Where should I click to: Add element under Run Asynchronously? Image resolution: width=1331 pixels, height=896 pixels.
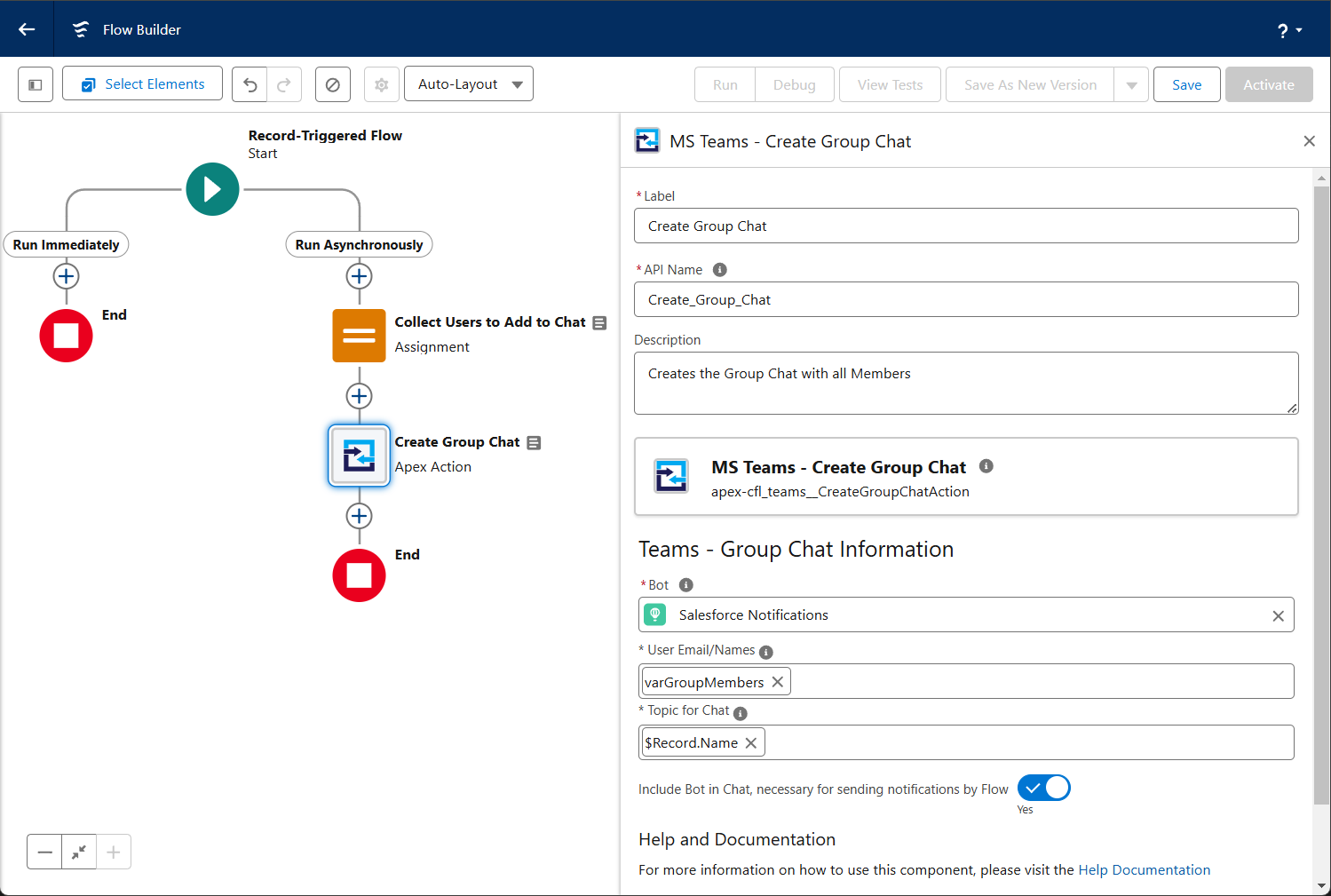[359, 276]
